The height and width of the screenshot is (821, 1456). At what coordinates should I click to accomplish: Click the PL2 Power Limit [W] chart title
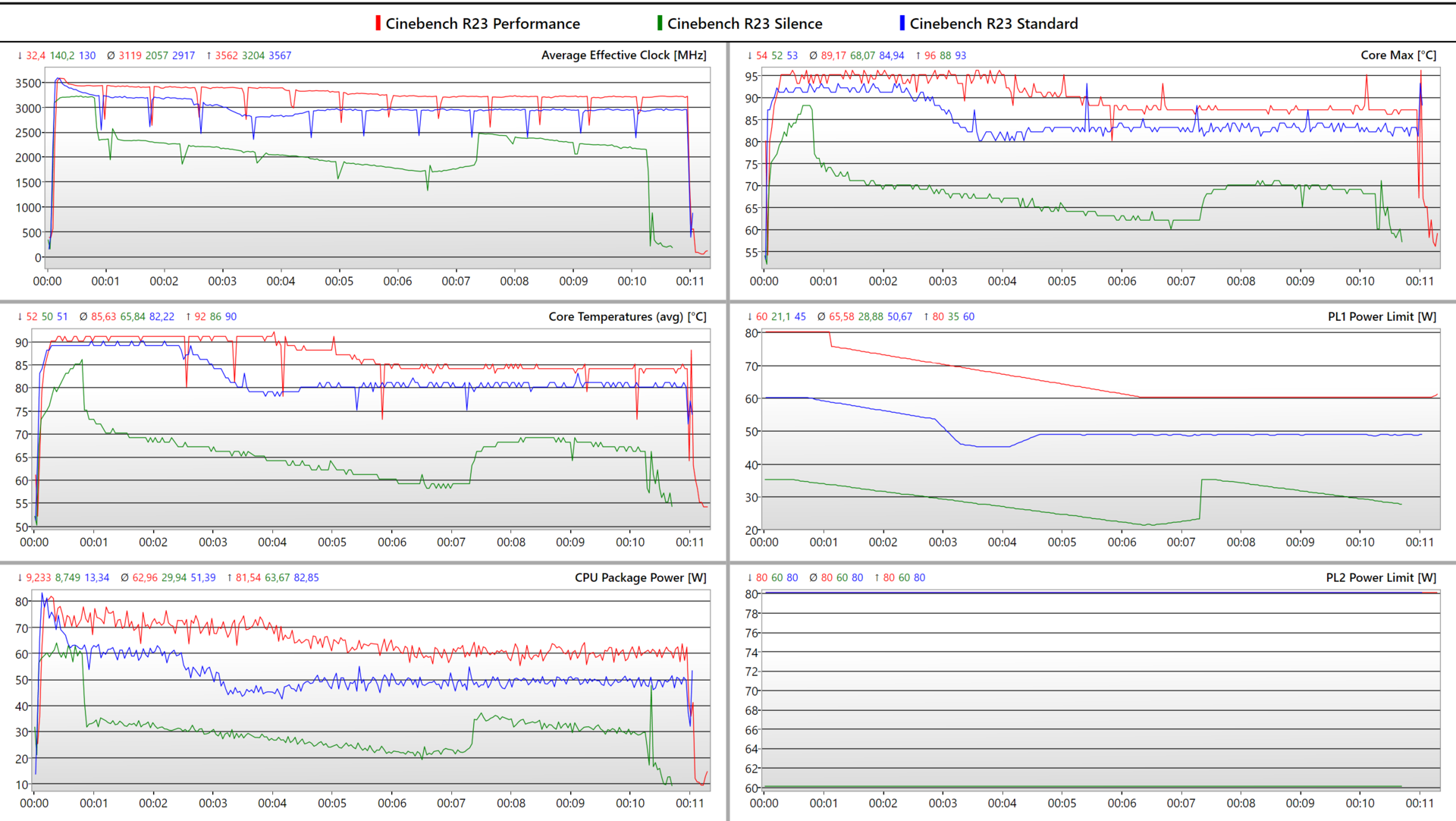tap(1381, 577)
